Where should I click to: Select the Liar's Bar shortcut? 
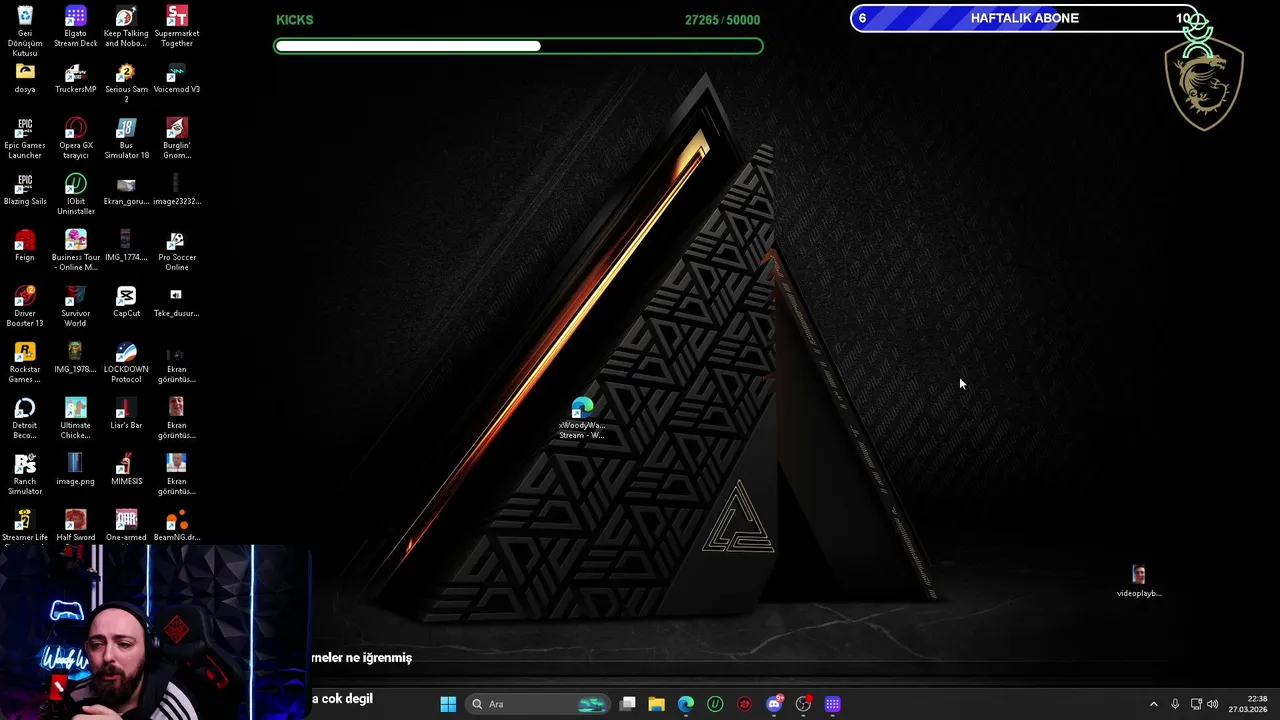tap(126, 414)
